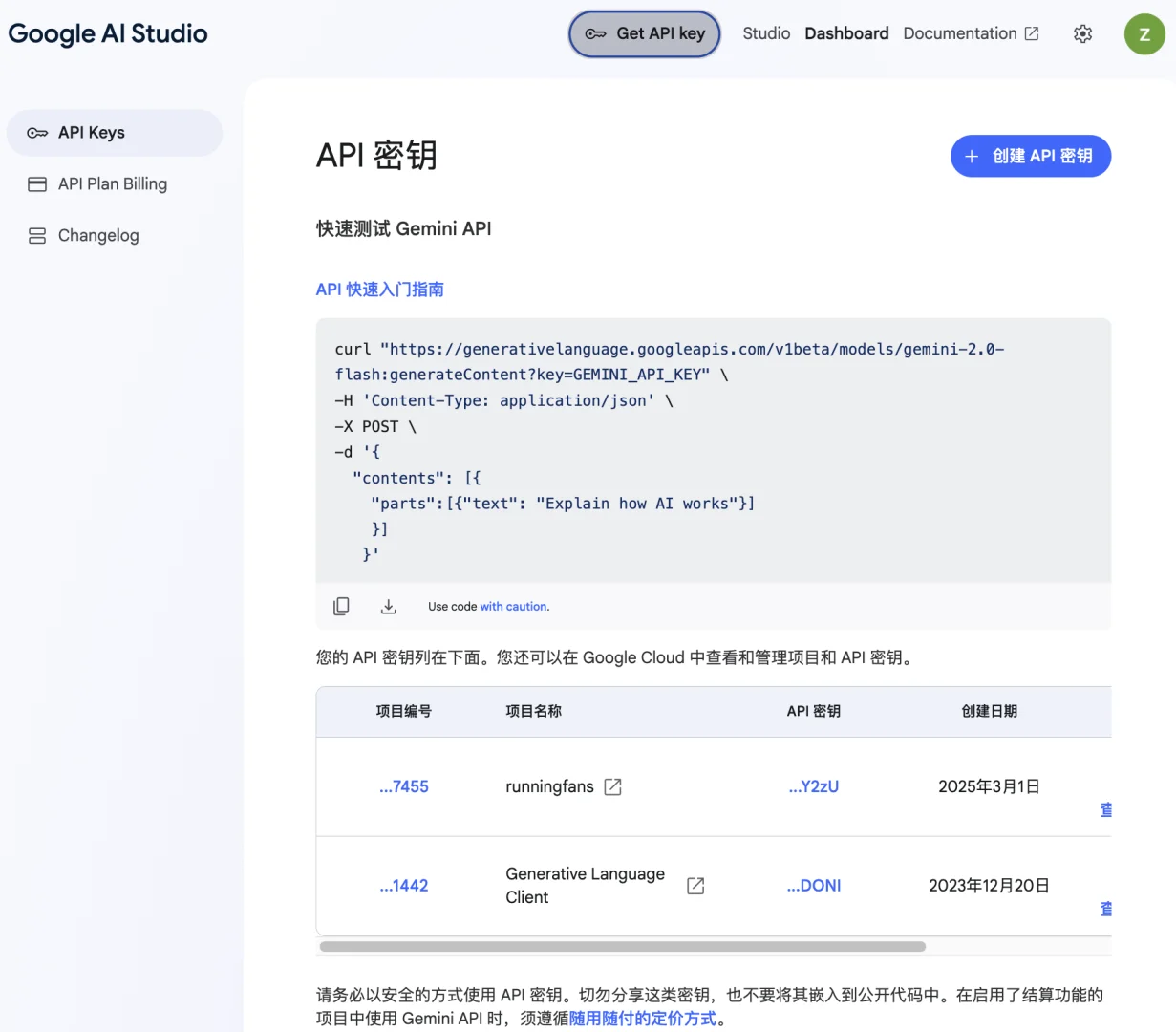Click the Documentation external link icon
Image resolution: width=1176 pixels, height=1032 pixels.
point(1032,33)
